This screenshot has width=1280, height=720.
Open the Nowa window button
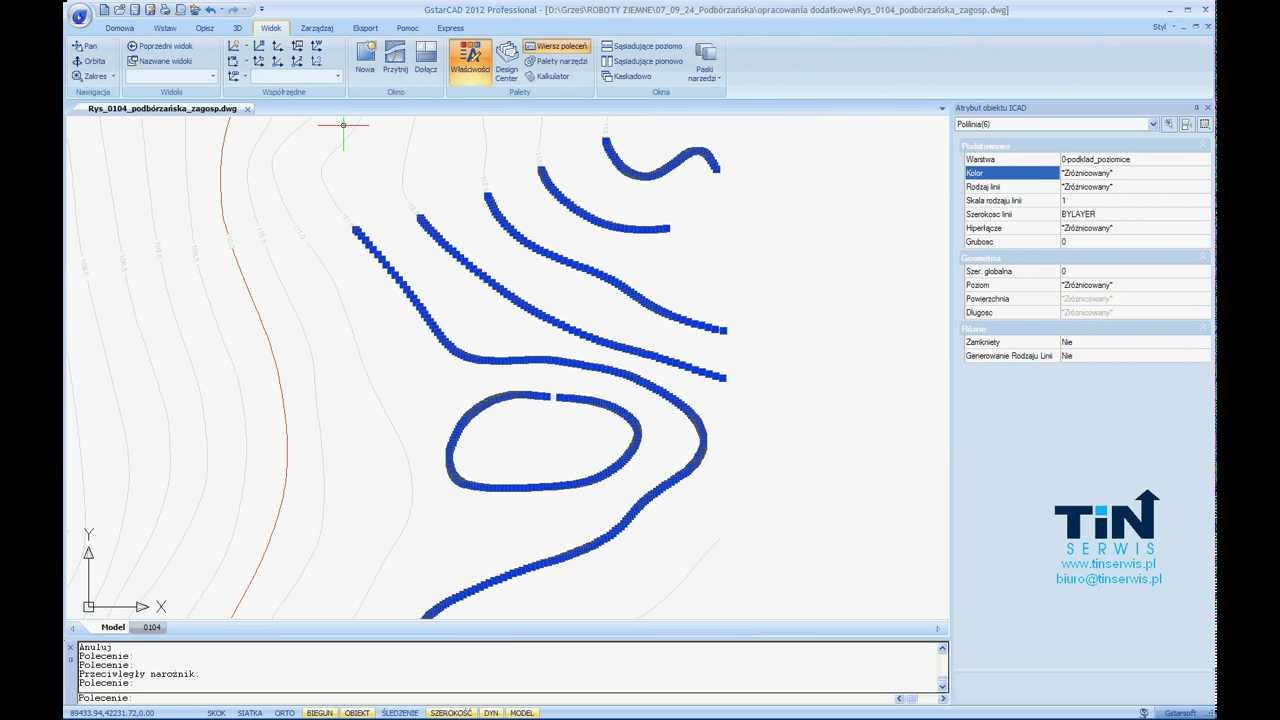point(365,57)
